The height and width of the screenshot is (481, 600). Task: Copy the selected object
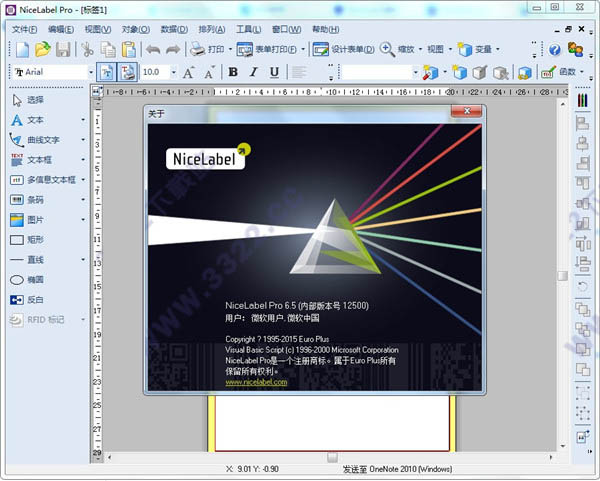point(108,49)
